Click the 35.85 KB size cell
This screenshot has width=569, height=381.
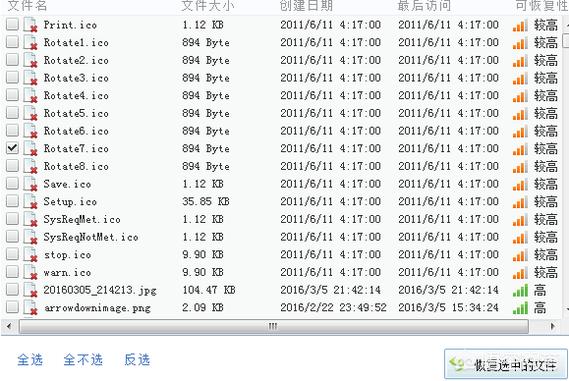coord(205,201)
